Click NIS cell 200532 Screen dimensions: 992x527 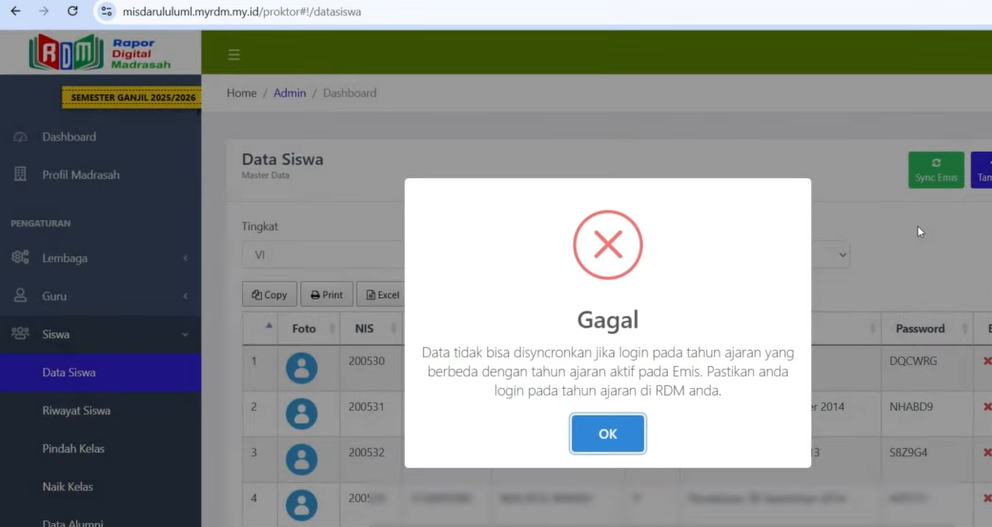(x=366, y=452)
